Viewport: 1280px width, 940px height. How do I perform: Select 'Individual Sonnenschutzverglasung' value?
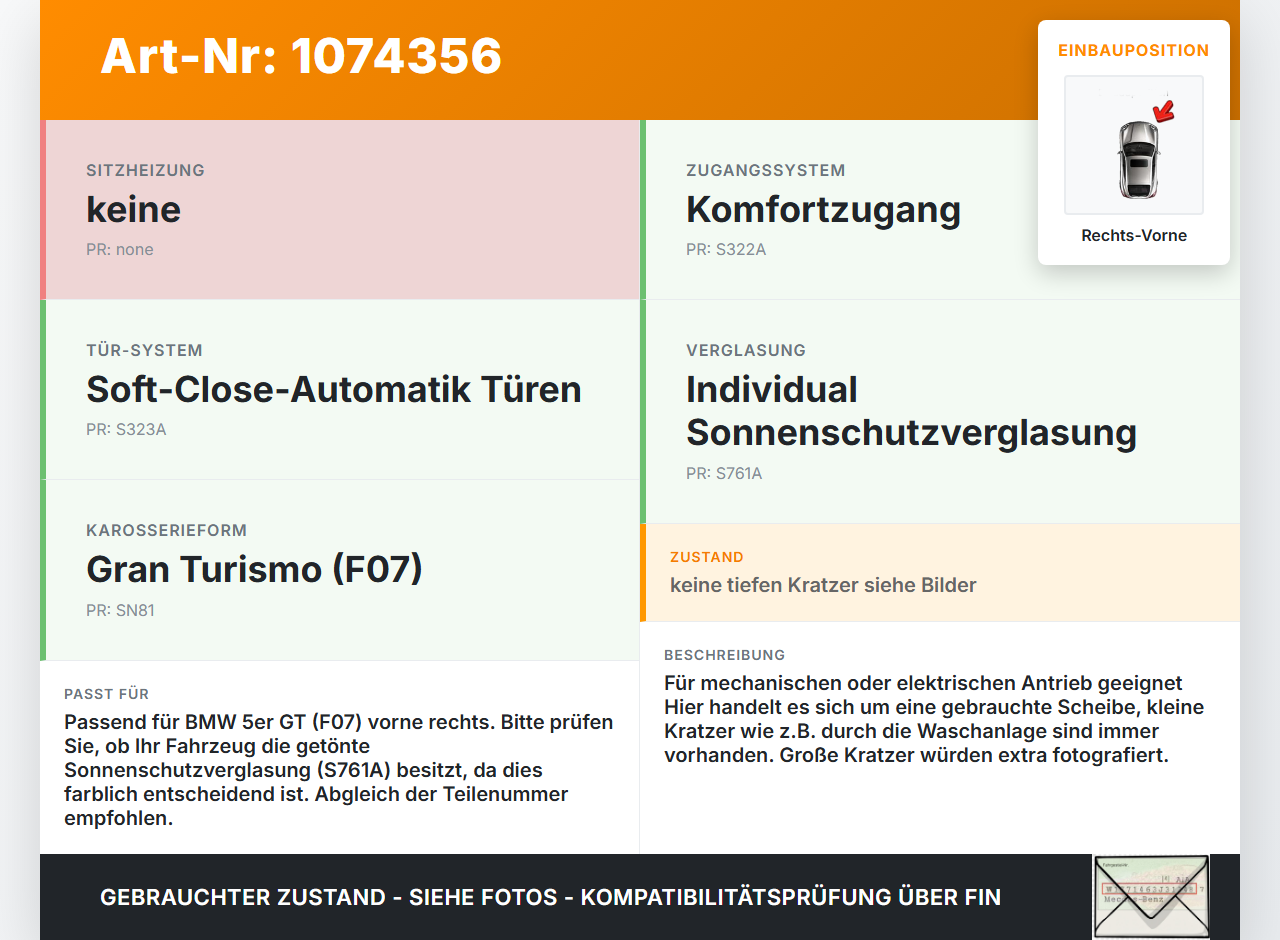911,411
